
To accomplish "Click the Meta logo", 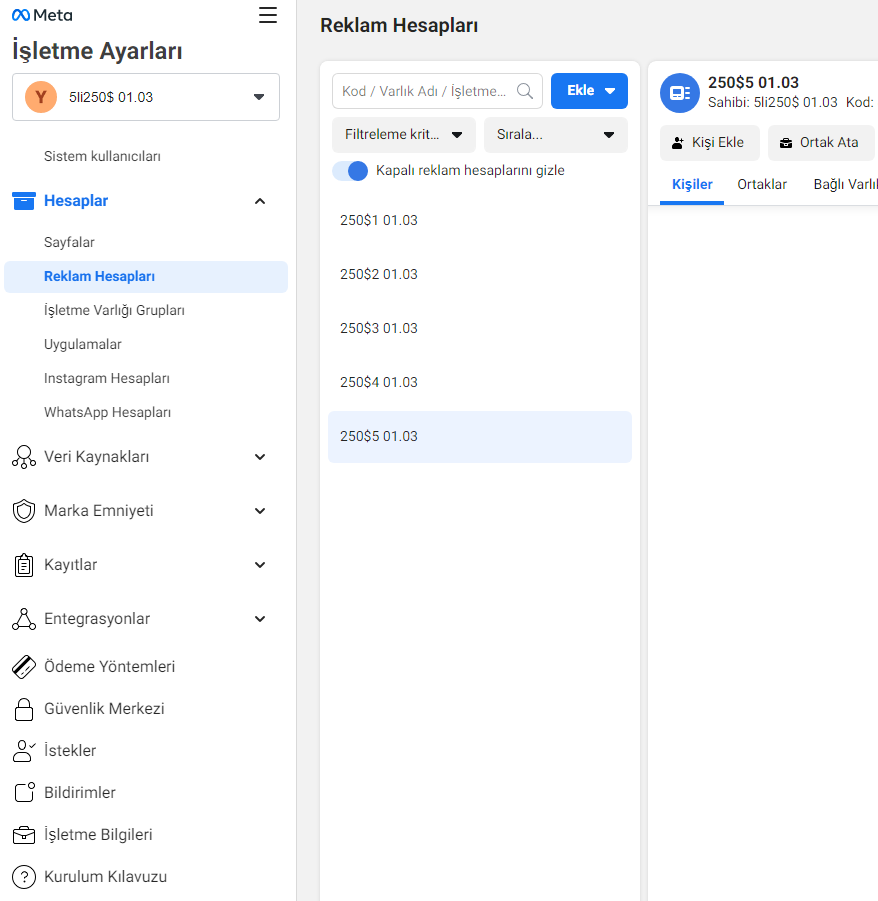I will coord(42,16).
